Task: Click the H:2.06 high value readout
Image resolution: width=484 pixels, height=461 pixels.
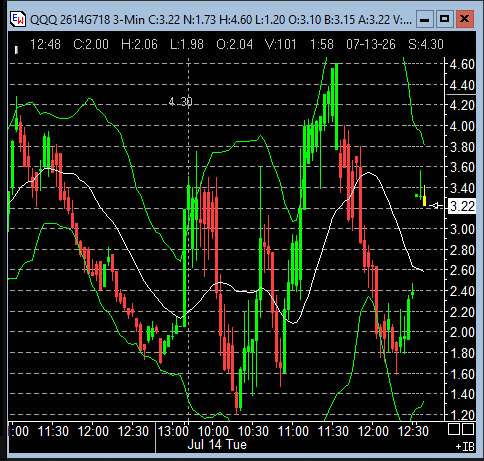Action: tap(139, 44)
